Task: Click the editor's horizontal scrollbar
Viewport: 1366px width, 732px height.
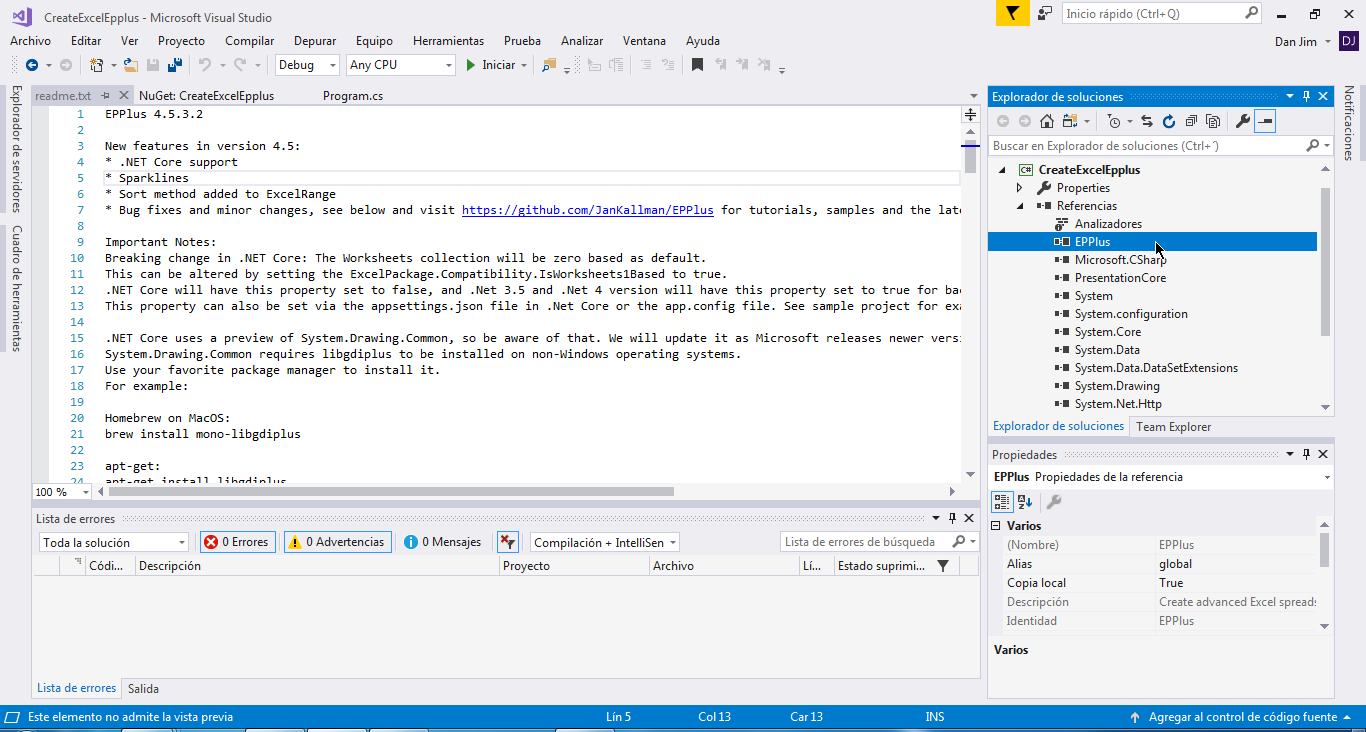Action: (x=390, y=491)
